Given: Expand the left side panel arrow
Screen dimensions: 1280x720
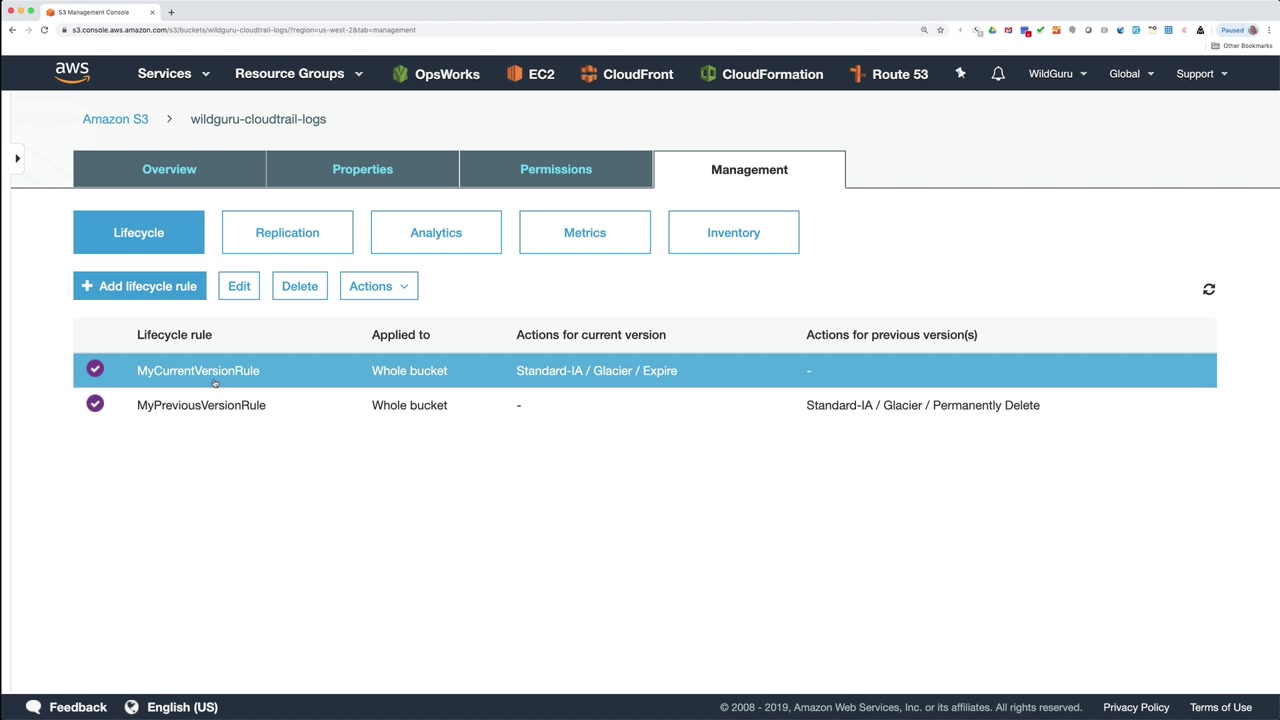Looking at the screenshot, I should (17, 158).
